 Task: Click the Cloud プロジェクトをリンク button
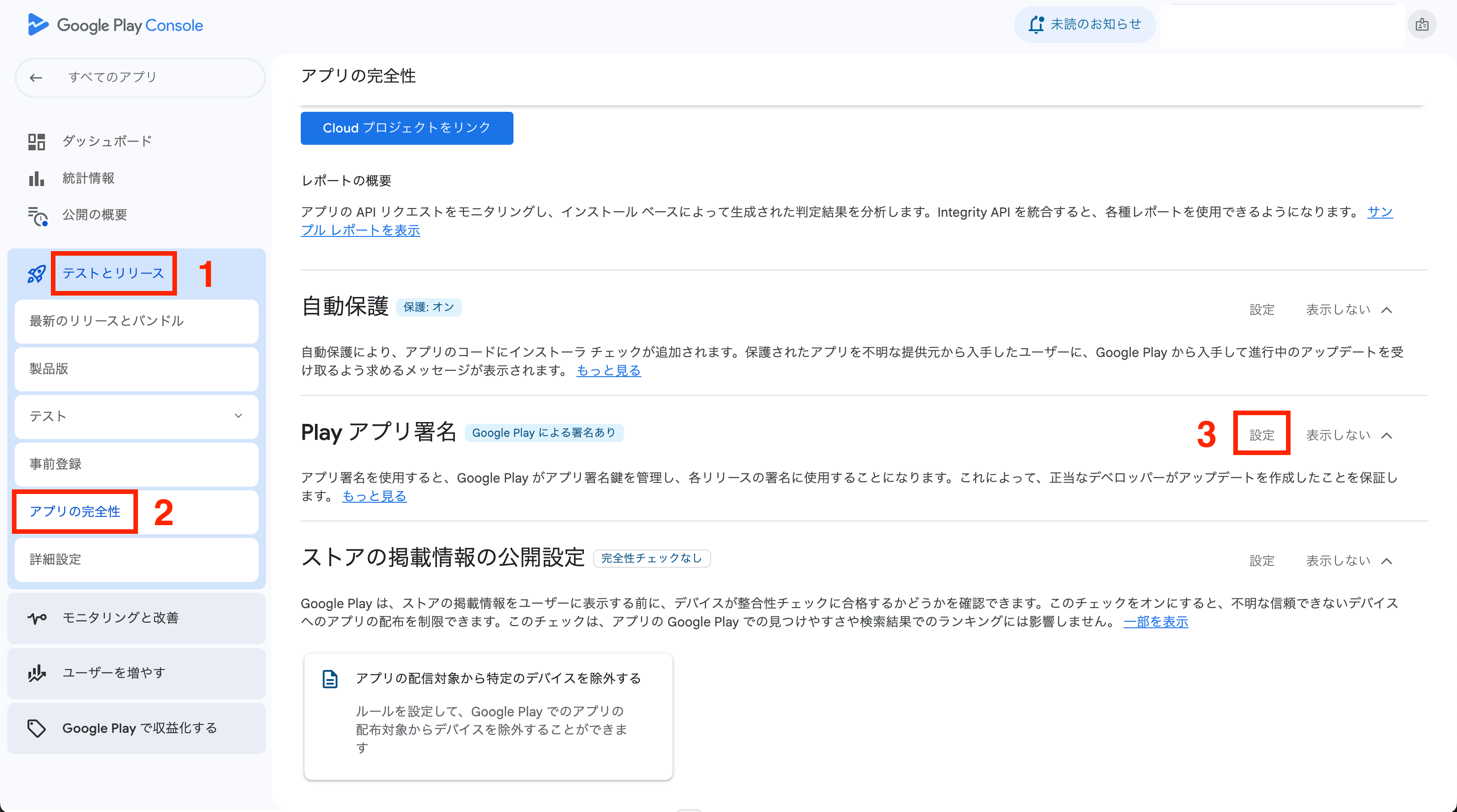point(407,128)
